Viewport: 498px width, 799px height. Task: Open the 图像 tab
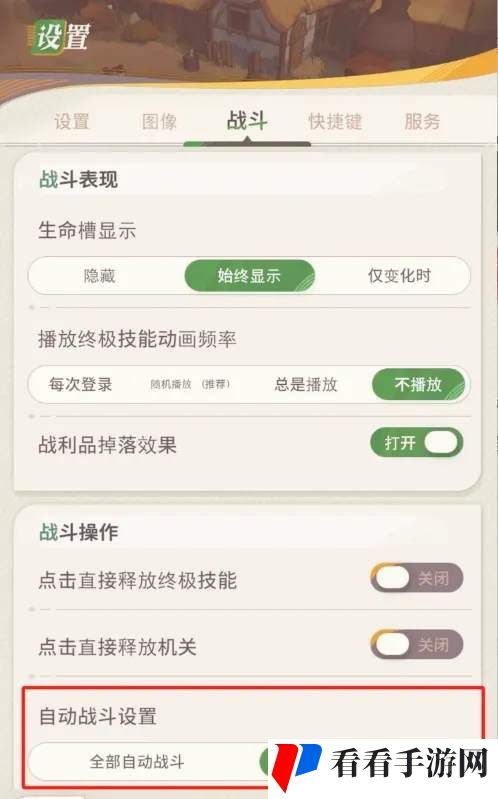[x=159, y=122]
